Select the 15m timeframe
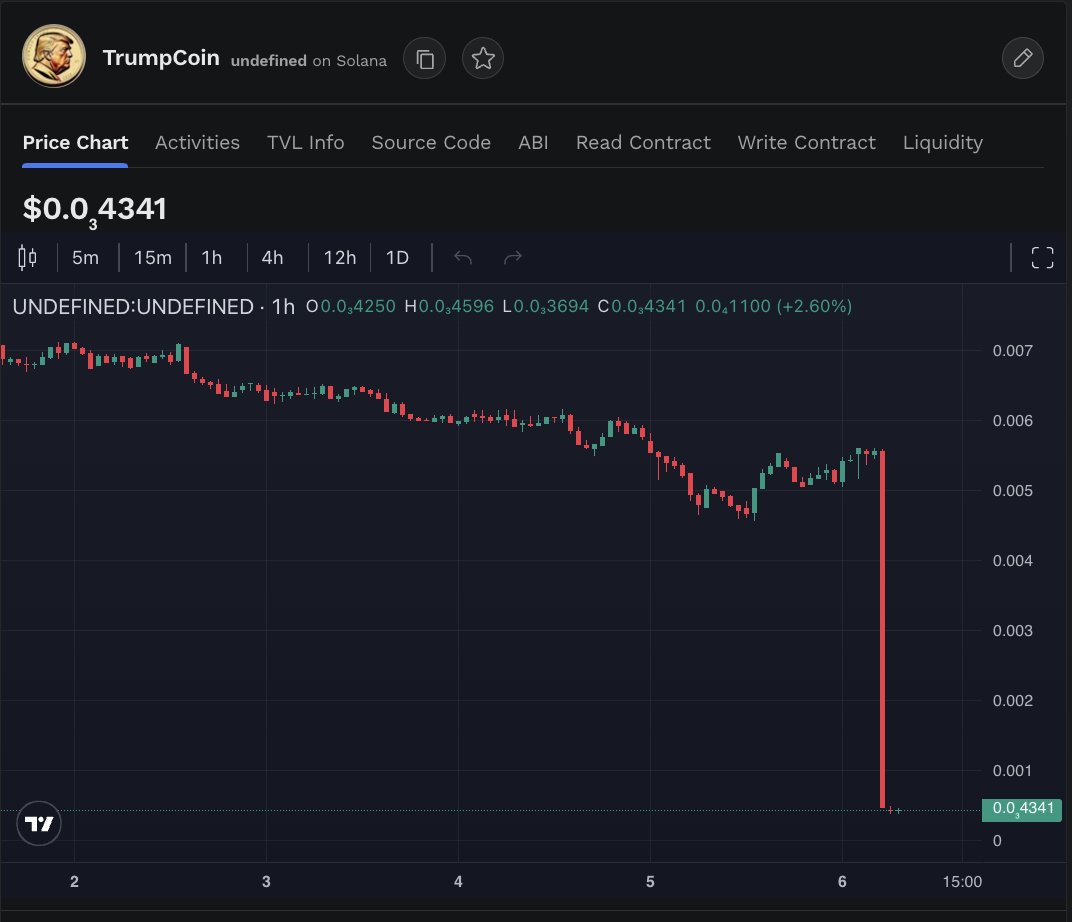Viewport: 1072px width, 922px height. (x=152, y=258)
